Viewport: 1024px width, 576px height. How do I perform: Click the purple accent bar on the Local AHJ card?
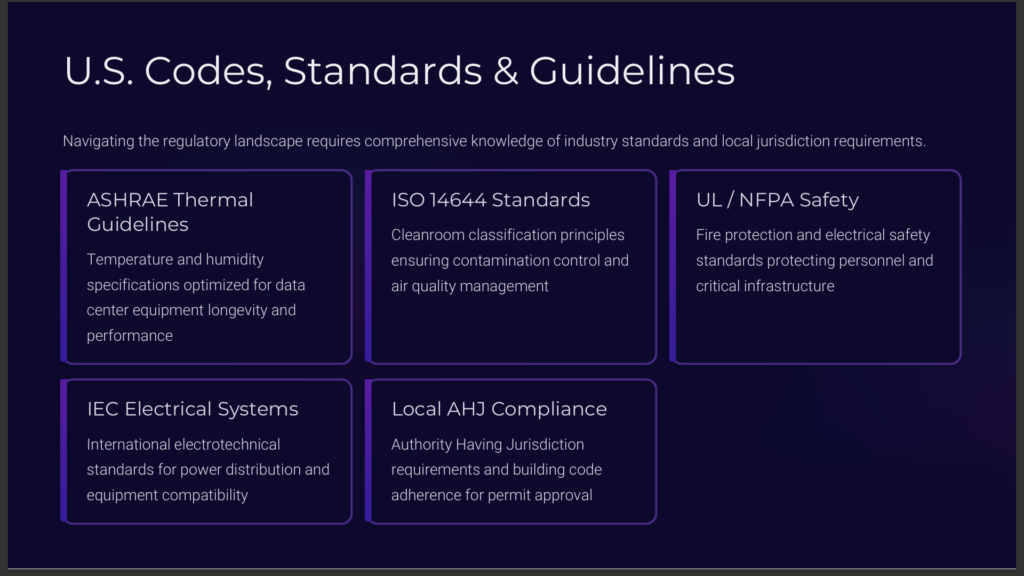point(368,451)
